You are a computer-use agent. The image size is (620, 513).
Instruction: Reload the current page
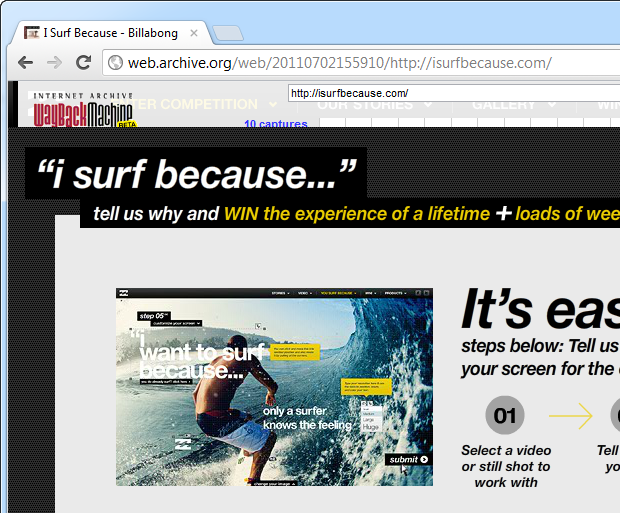click(83, 62)
